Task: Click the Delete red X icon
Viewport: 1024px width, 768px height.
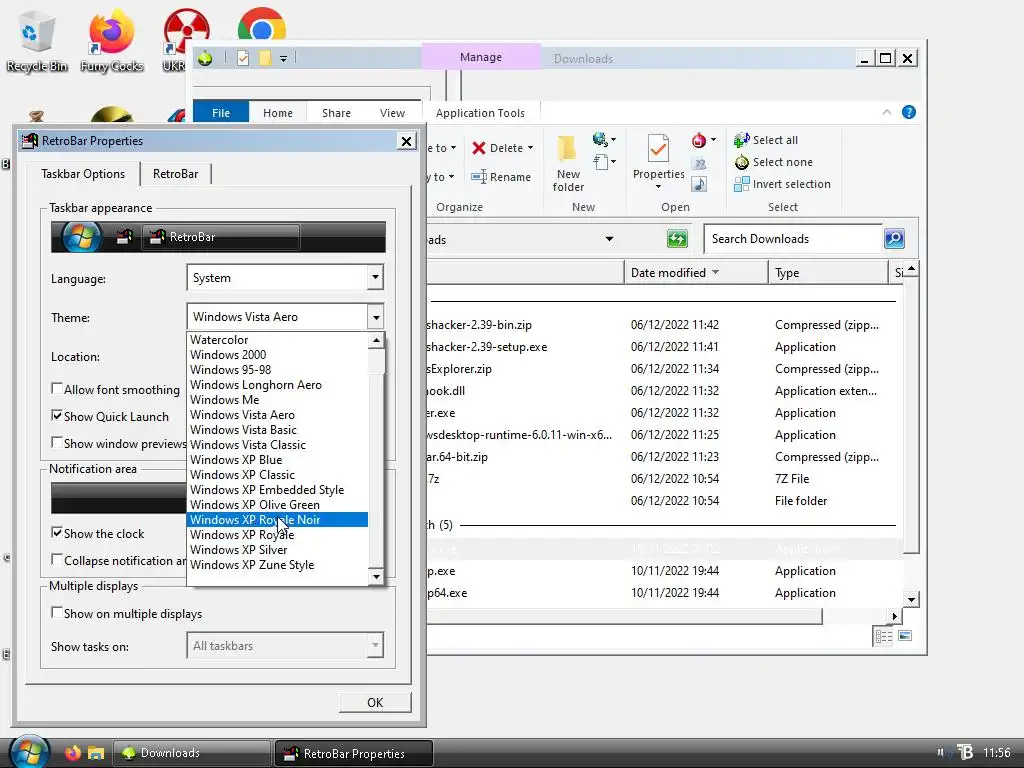Action: click(x=479, y=148)
